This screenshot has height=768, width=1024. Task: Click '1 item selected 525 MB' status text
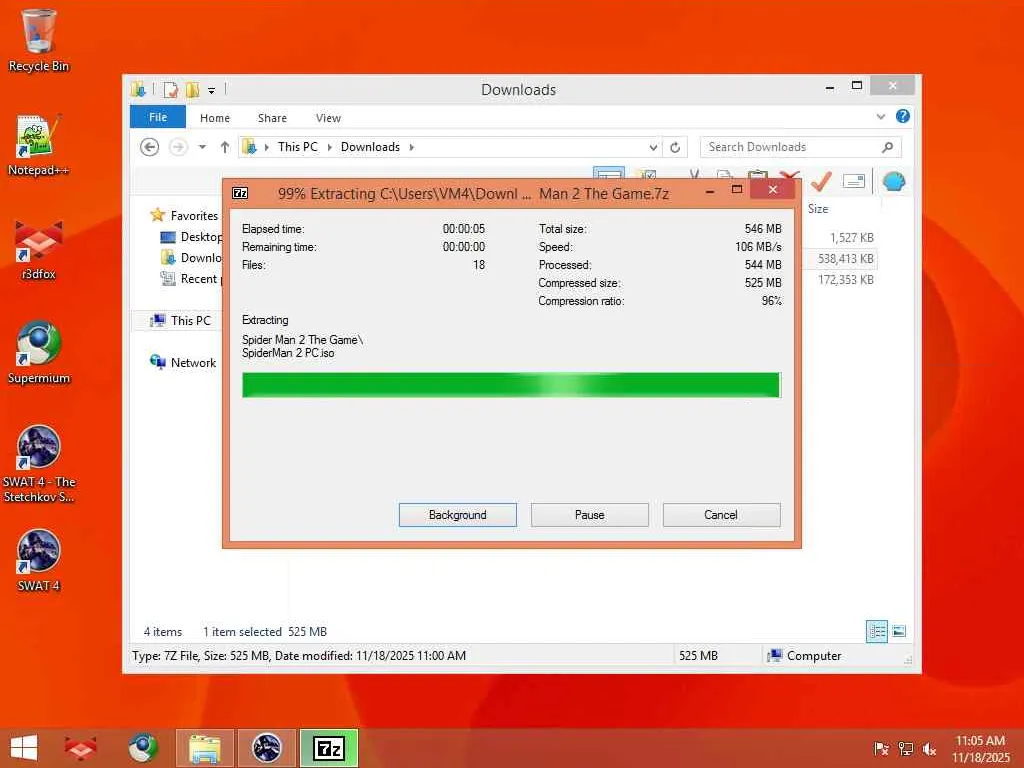(264, 632)
